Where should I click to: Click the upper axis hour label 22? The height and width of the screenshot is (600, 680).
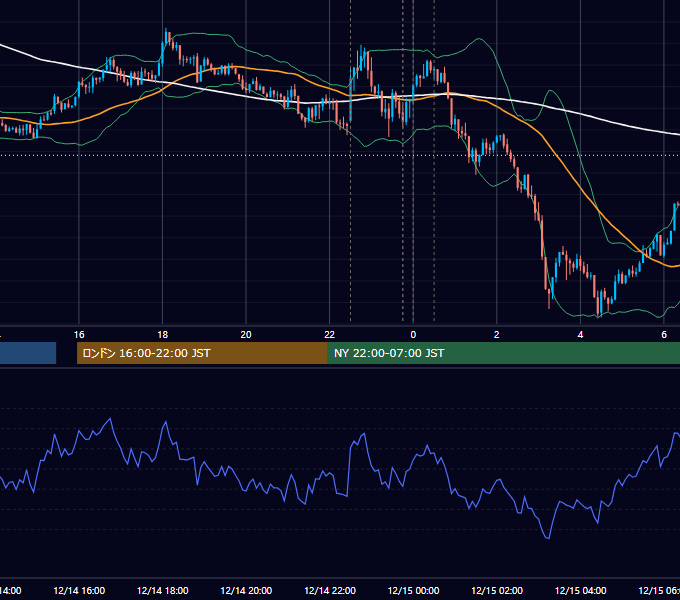(330, 335)
